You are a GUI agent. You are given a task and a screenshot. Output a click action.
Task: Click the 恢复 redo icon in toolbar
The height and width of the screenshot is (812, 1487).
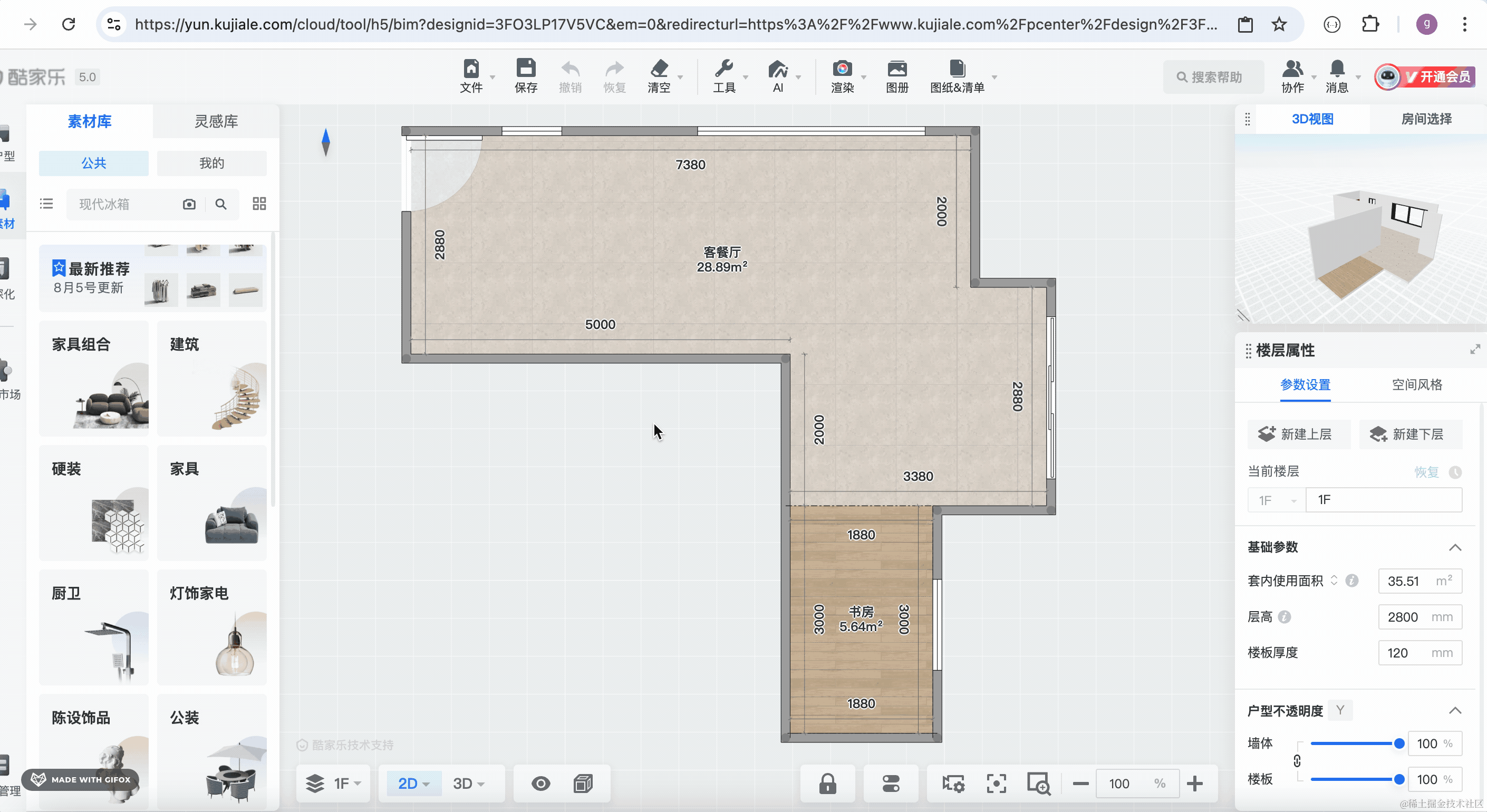click(x=614, y=69)
